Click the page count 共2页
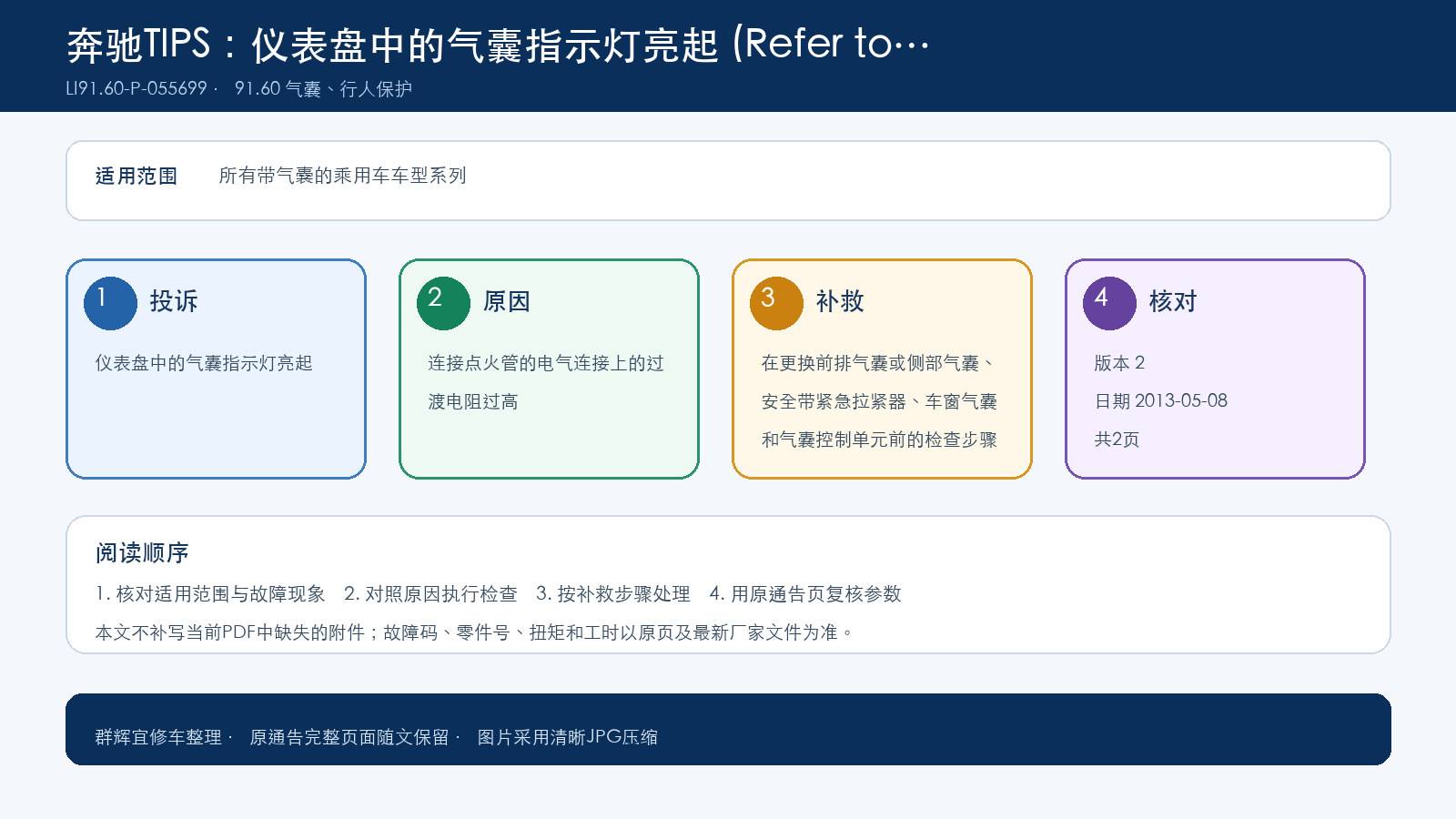The width and height of the screenshot is (1456, 819). 1117,440
